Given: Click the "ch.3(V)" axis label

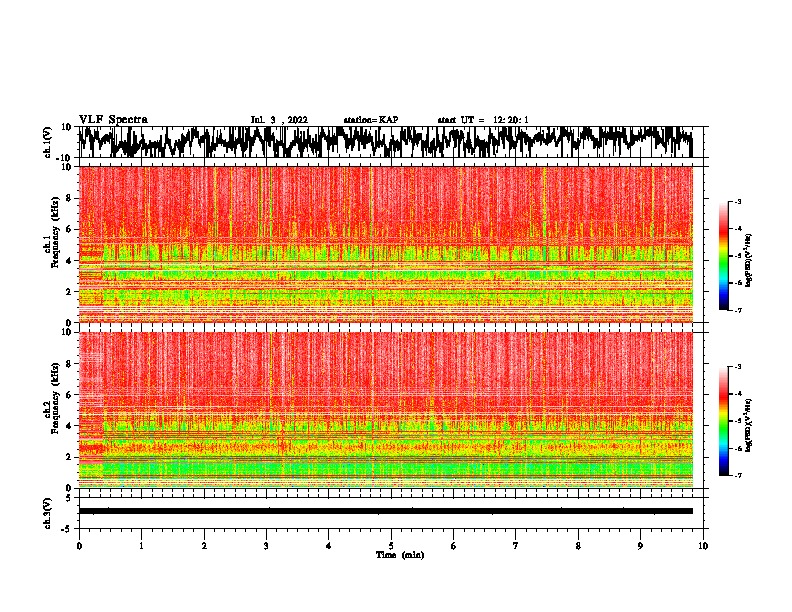Looking at the screenshot, I should point(48,513).
